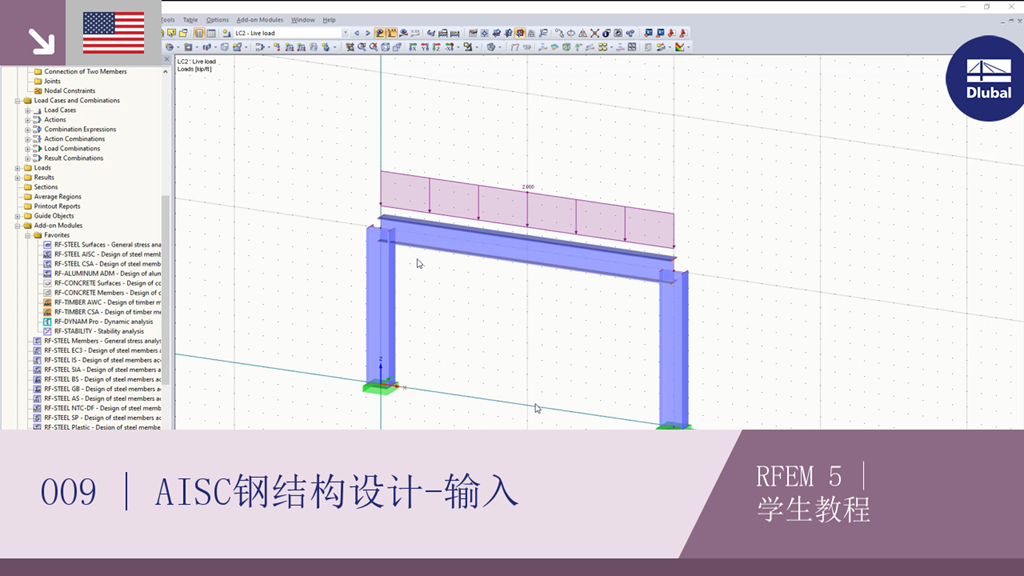Viewport: 1024px width, 576px height.
Task: Select Nodal Constraints tree item
Action: (69, 91)
